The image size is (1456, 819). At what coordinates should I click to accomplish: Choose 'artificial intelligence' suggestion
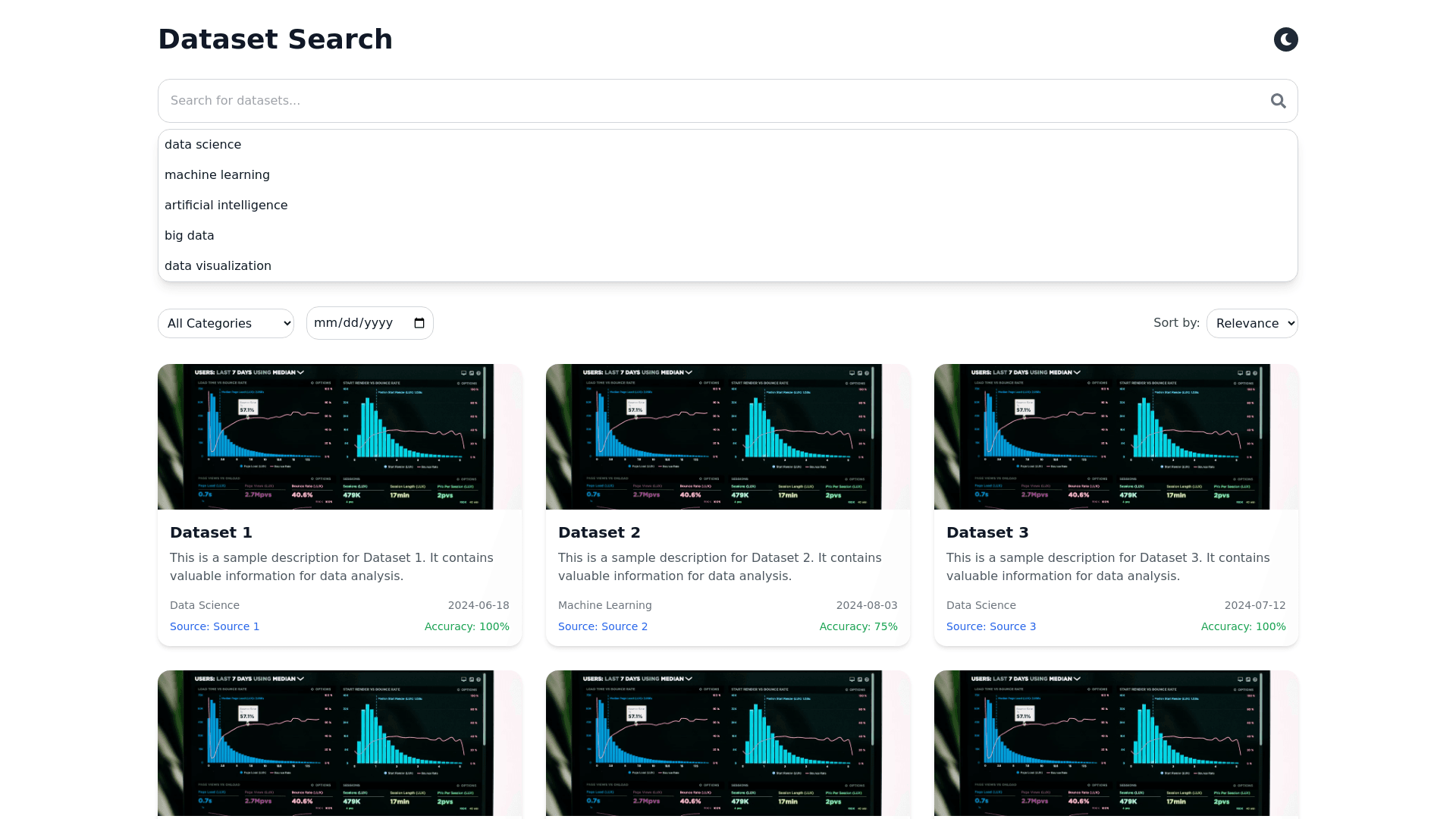click(226, 206)
